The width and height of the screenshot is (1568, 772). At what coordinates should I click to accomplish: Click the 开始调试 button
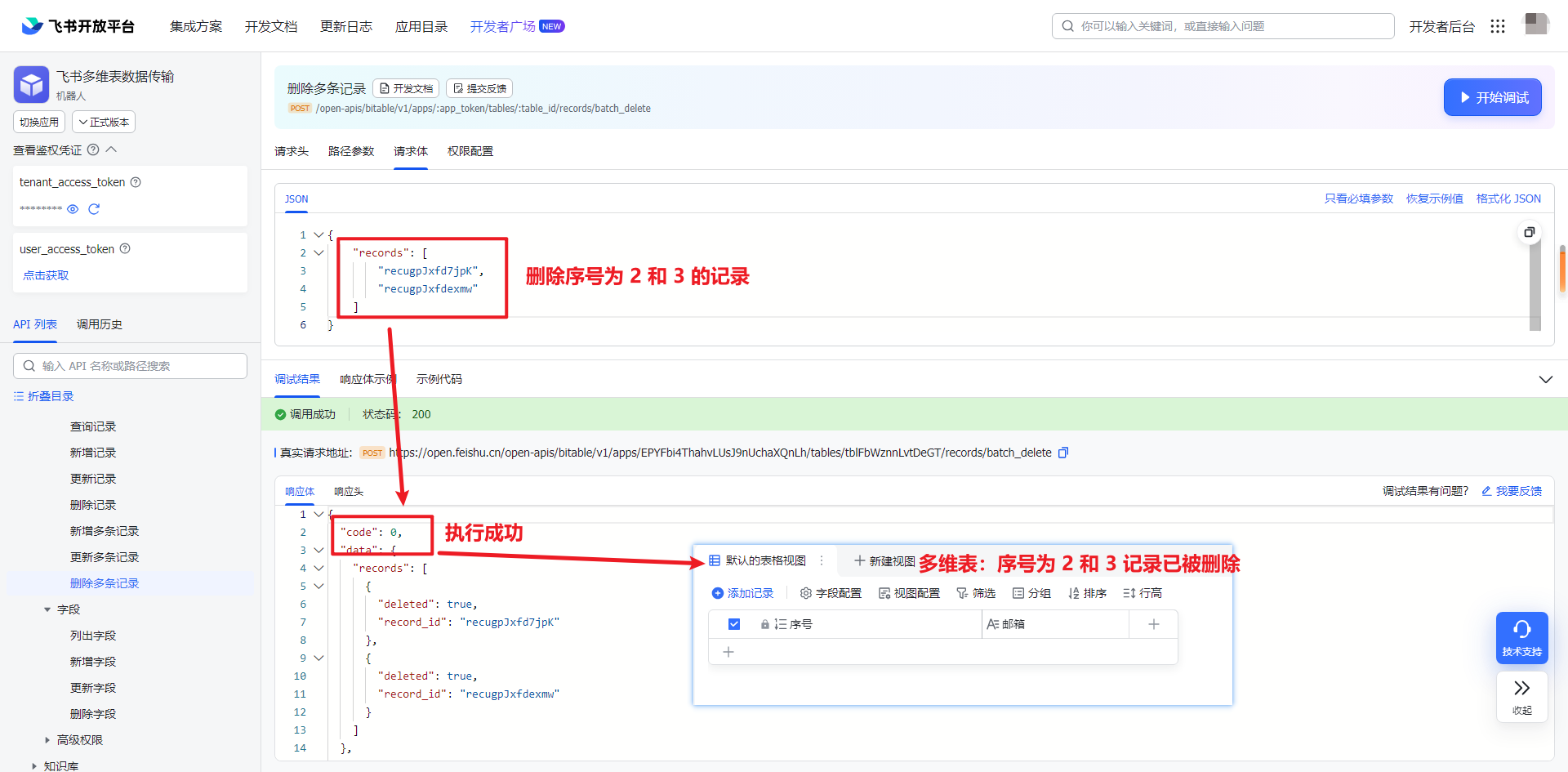click(1492, 97)
